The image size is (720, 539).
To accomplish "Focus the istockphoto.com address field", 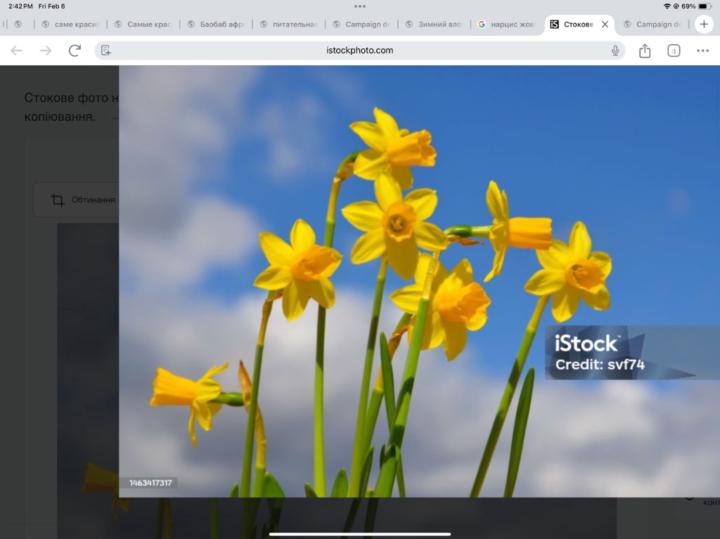I will (x=360, y=51).
